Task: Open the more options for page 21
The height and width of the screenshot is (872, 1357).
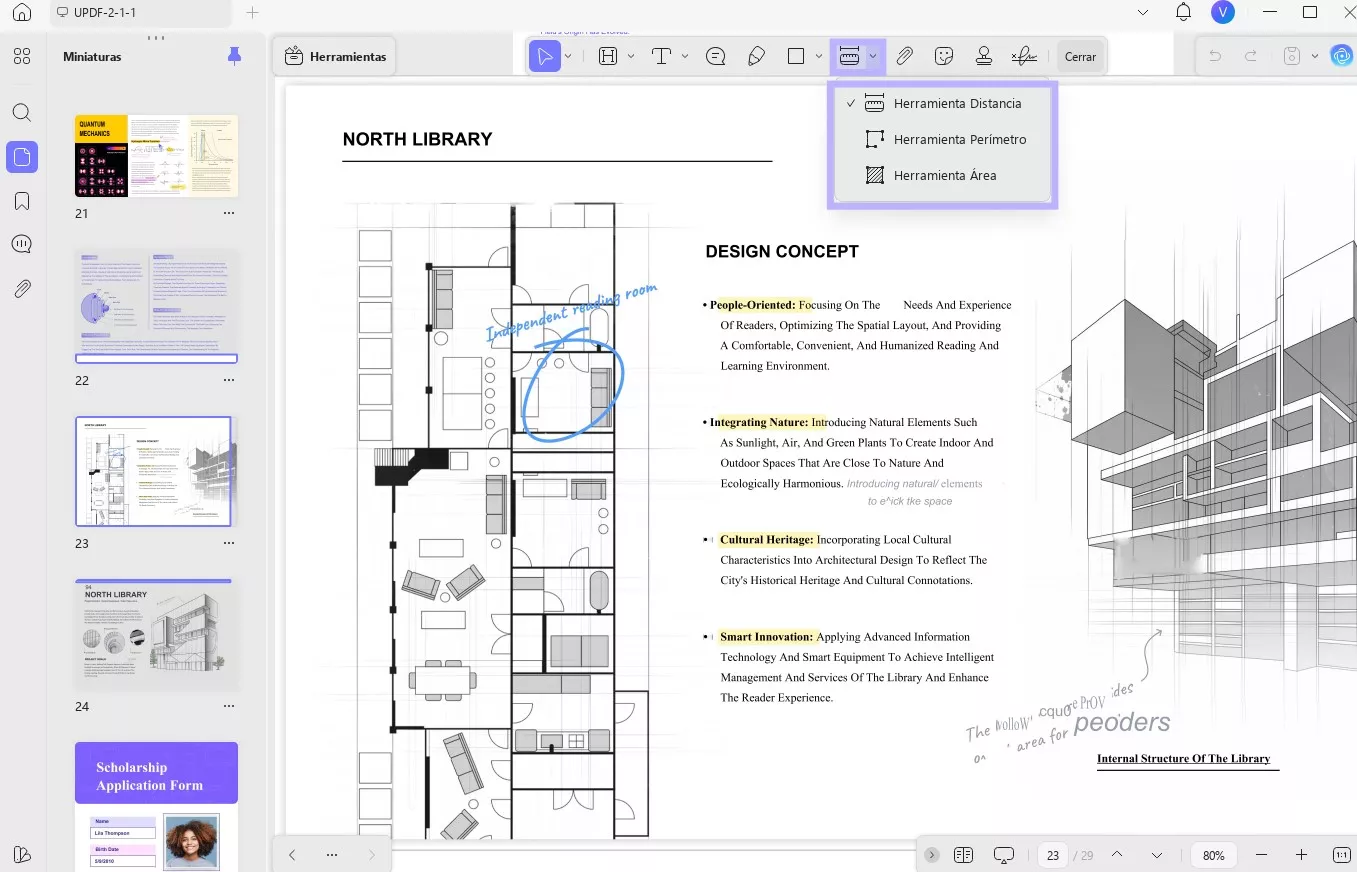Action: (x=229, y=214)
